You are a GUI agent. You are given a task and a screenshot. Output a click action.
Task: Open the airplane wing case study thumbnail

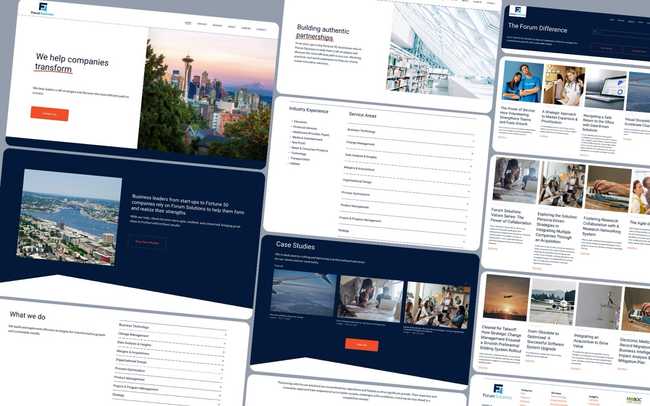[303, 293]
